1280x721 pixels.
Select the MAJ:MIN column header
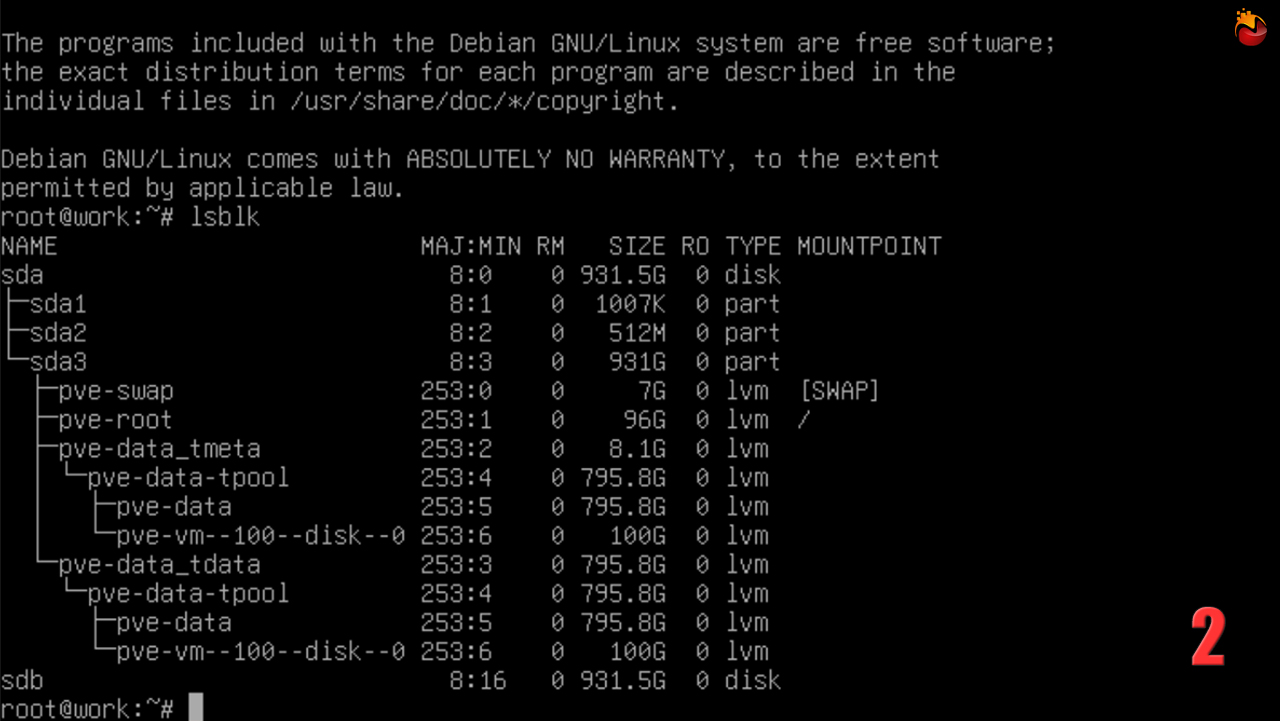coord(470,246)
